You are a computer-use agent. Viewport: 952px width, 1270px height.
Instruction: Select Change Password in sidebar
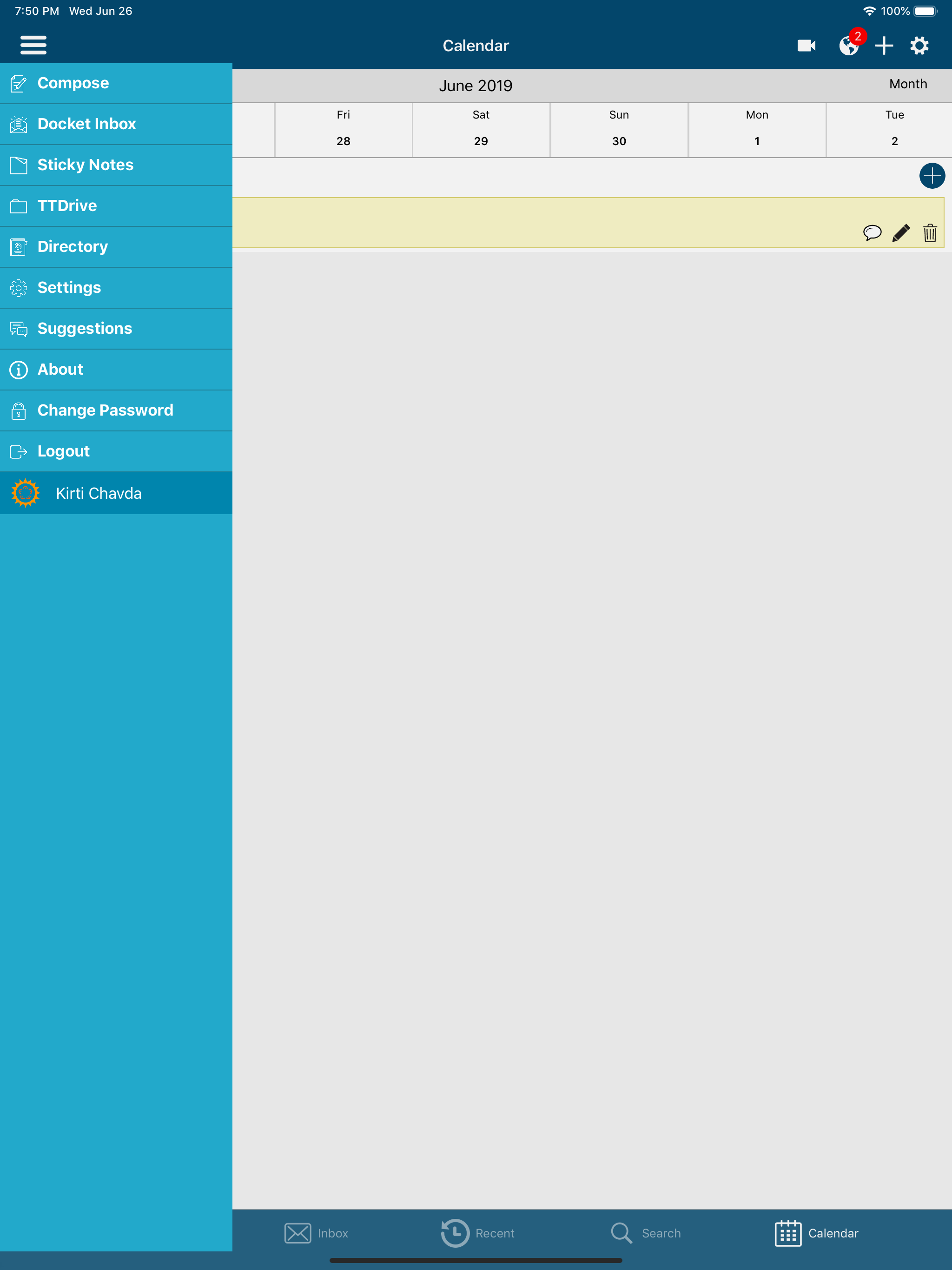(116, 410)
